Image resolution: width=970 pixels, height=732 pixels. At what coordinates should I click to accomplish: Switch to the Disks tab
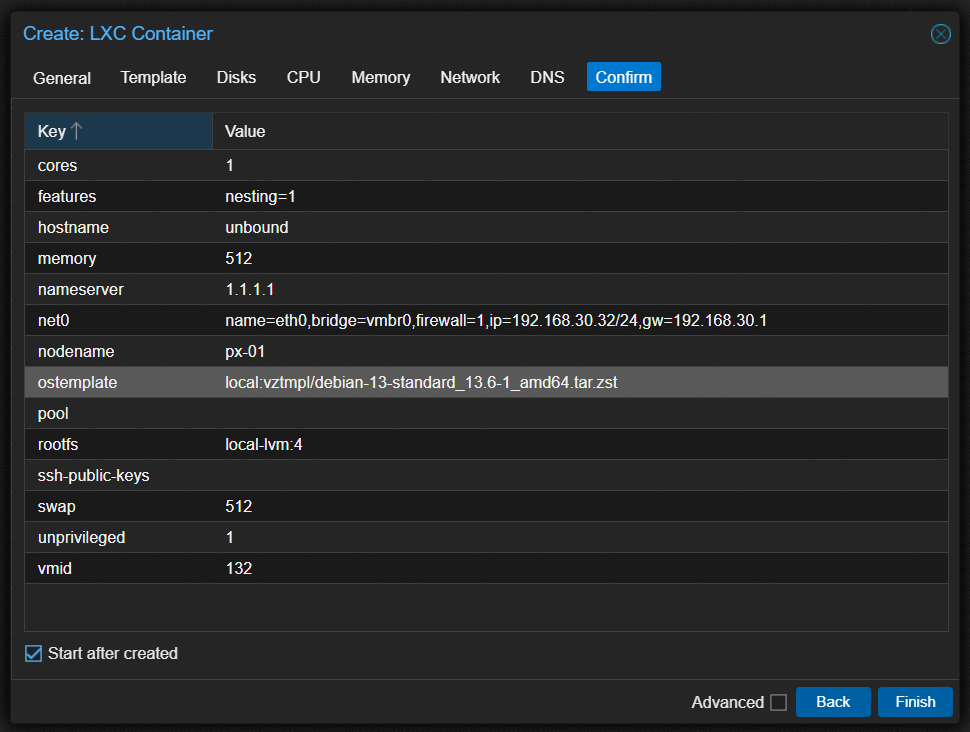click(236, 77)
